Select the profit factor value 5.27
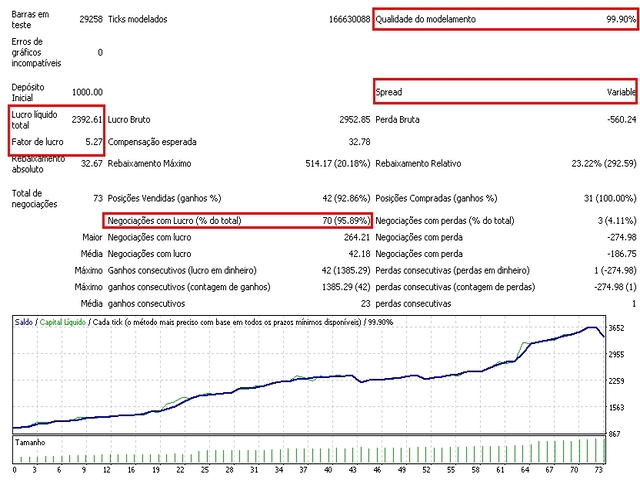 tap(94, 142)
